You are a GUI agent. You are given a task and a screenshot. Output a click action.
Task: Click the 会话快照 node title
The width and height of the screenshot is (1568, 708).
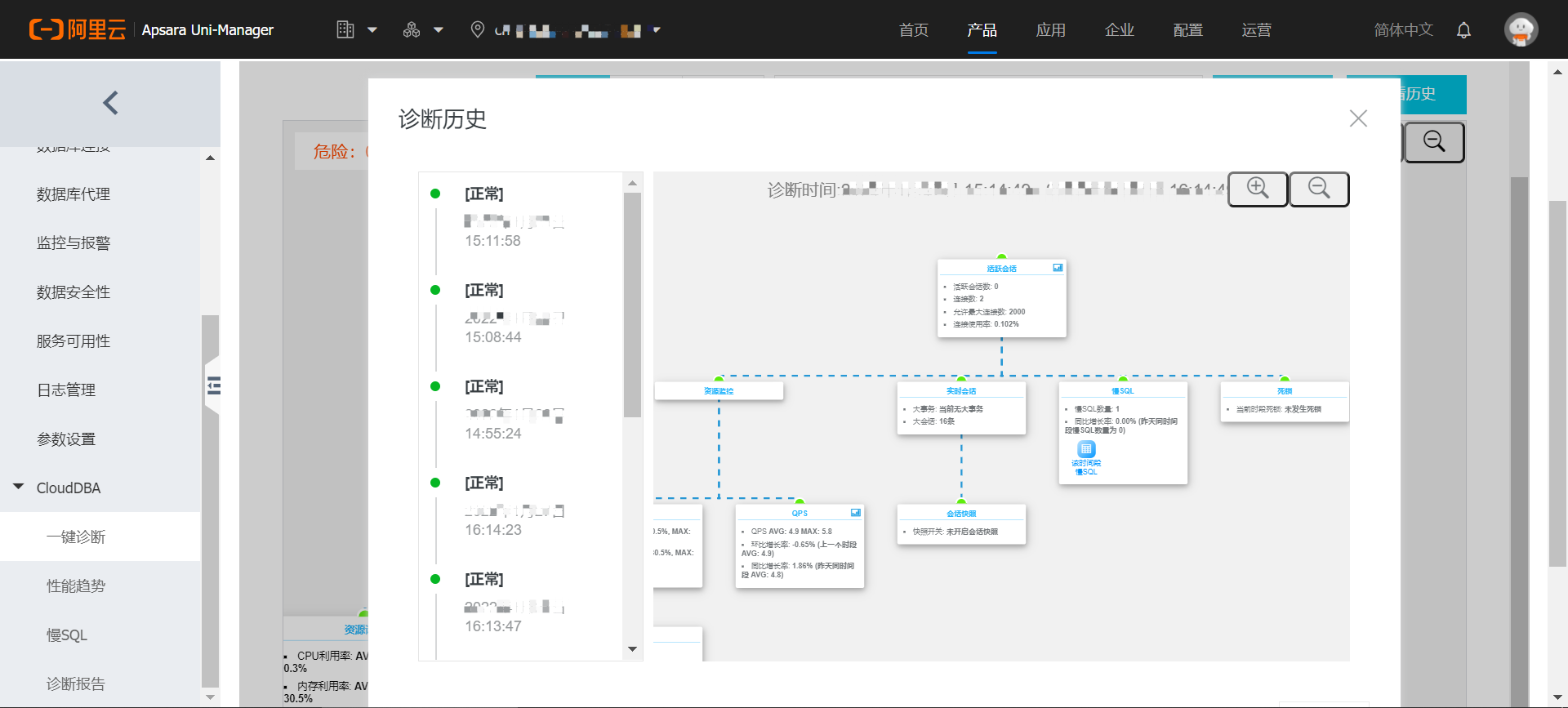[961, 514]
